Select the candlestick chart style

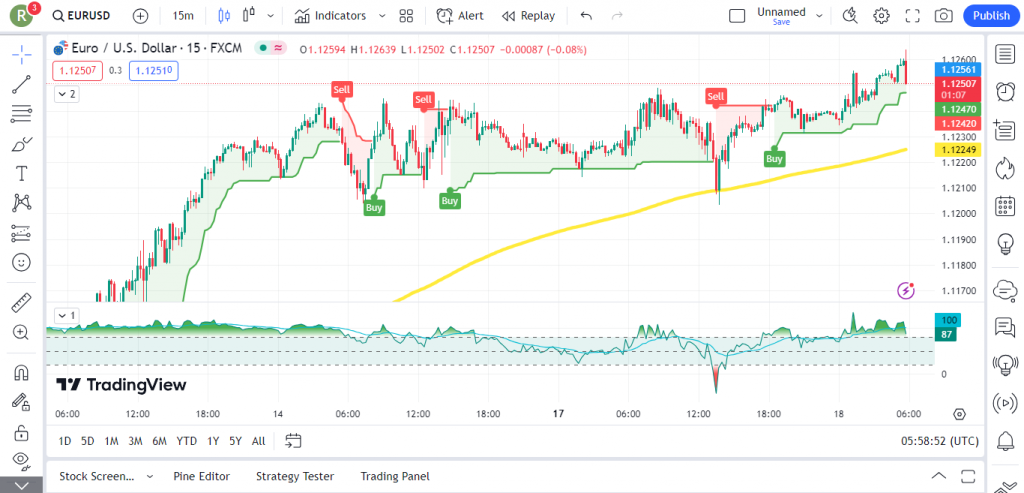(225, 16)
